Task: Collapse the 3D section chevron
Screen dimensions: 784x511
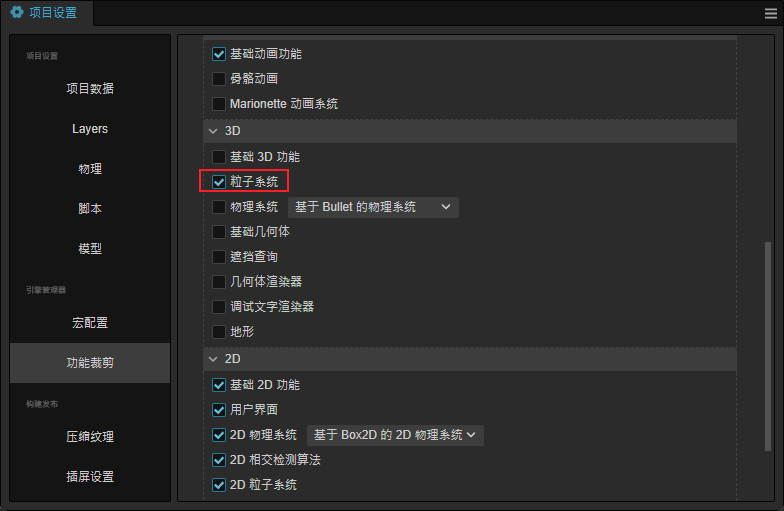Action: (213, 131)
